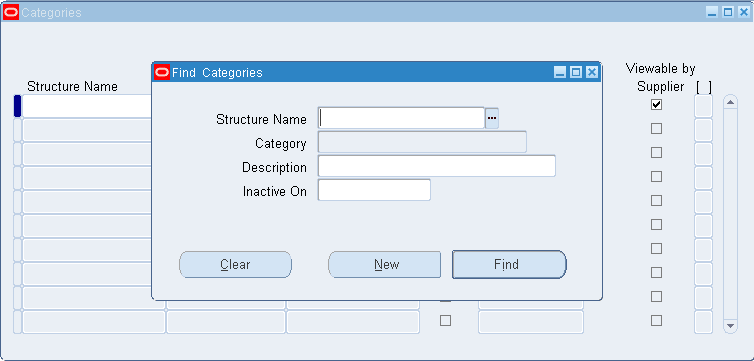
Task: Minimize the main Categories window
Action: (x=712, y=12)
